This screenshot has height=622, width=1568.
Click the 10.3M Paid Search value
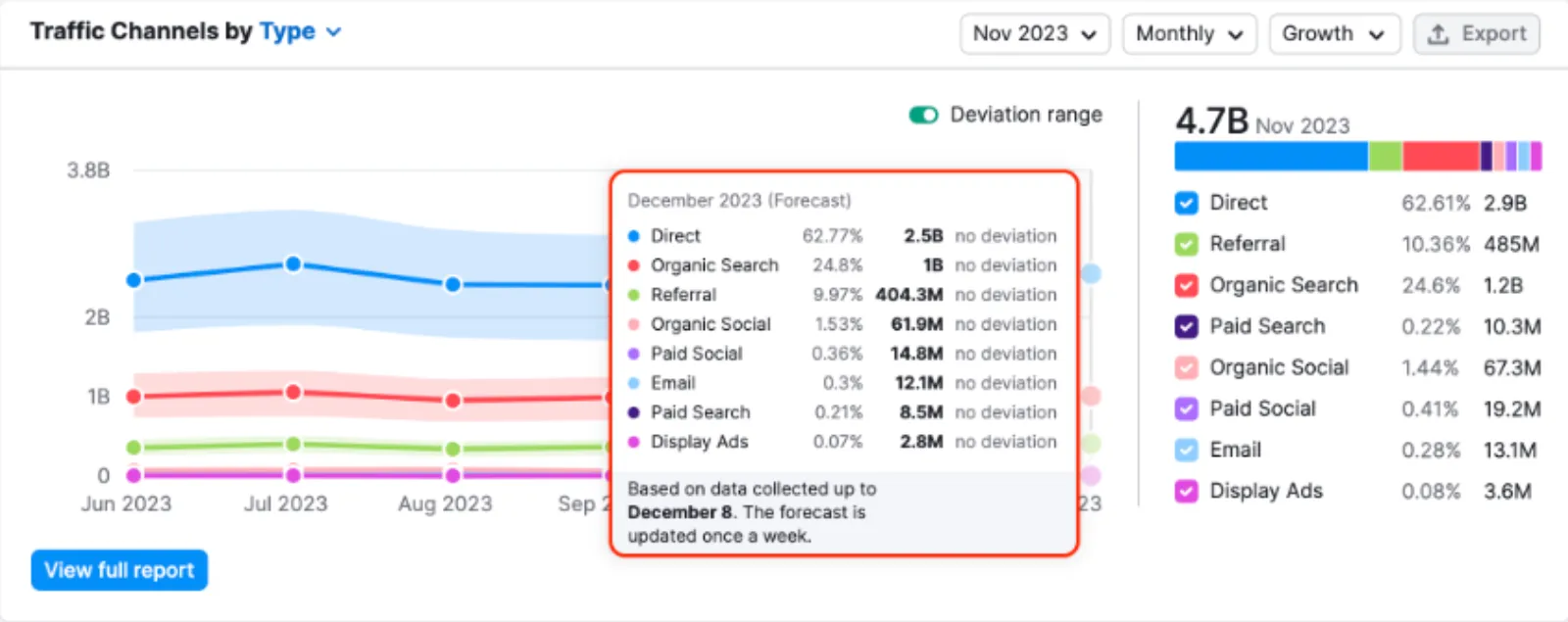pyautogui.click(x=1512, y=326)
